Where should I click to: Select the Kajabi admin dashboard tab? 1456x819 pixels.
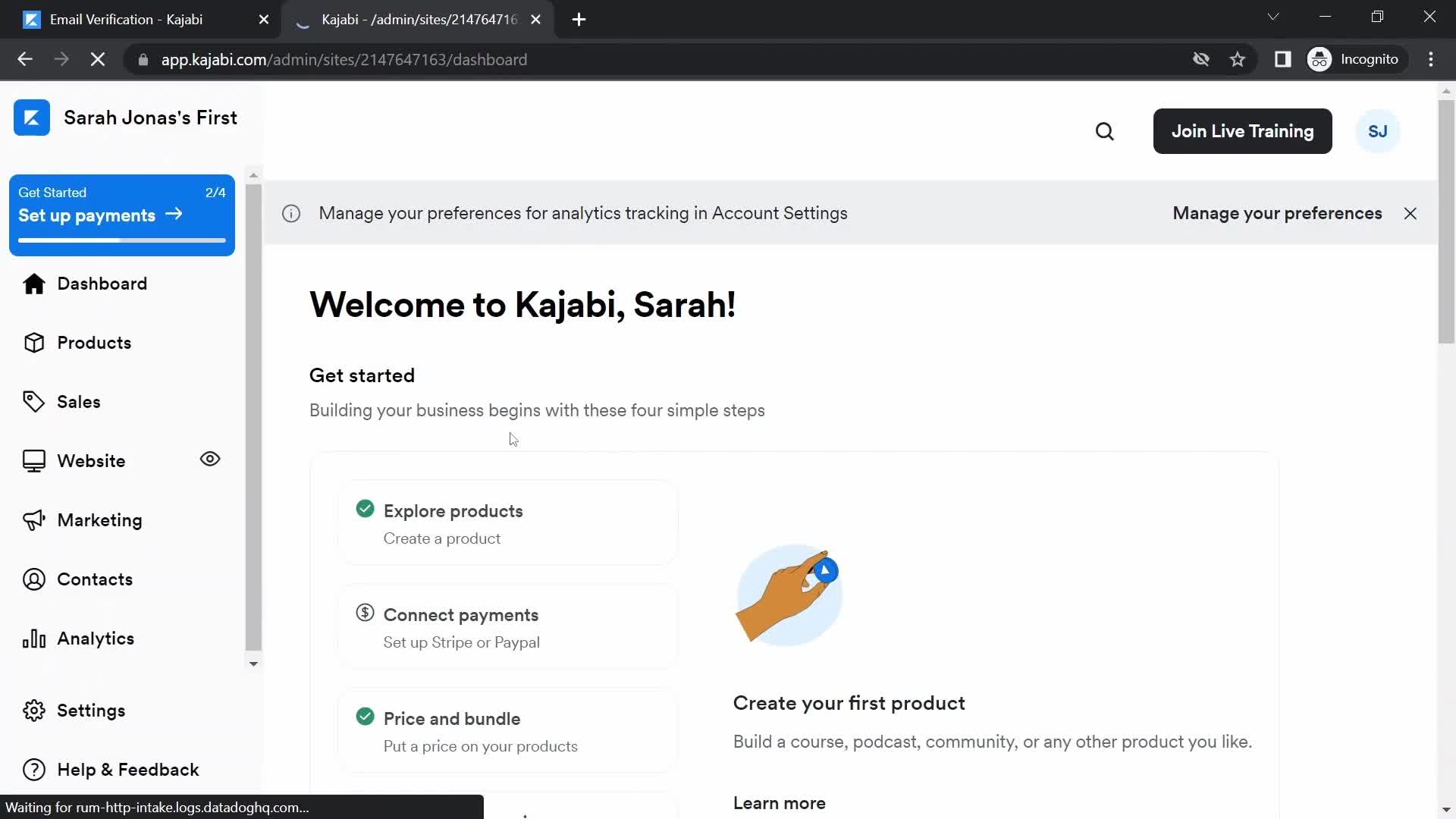click(x=419, y=20)
